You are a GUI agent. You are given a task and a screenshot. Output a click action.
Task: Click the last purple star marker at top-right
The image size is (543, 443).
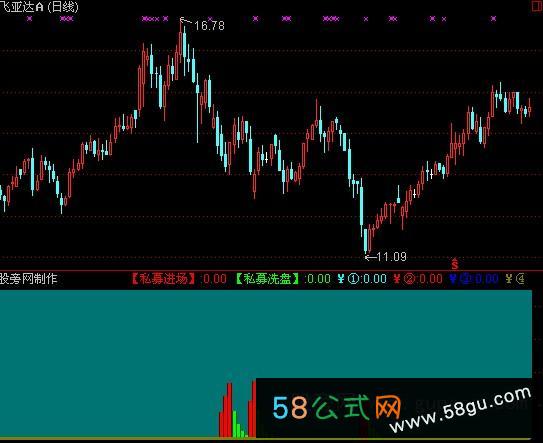click(x=493, y=19)
